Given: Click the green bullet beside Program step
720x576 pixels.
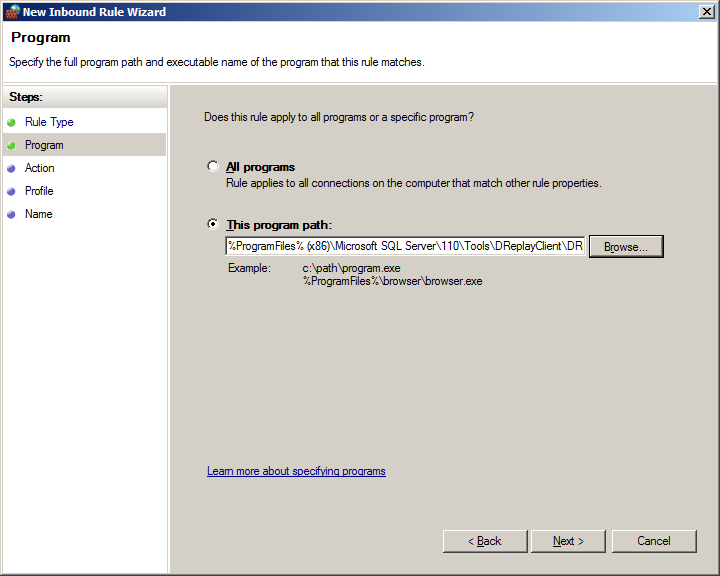Looking at the screenshot, I should pyautogui.click(x=11, y=145).
